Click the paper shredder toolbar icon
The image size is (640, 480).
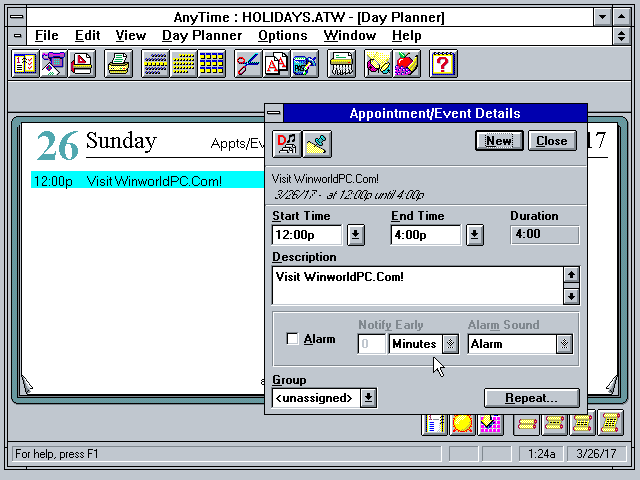coord(341,64)
